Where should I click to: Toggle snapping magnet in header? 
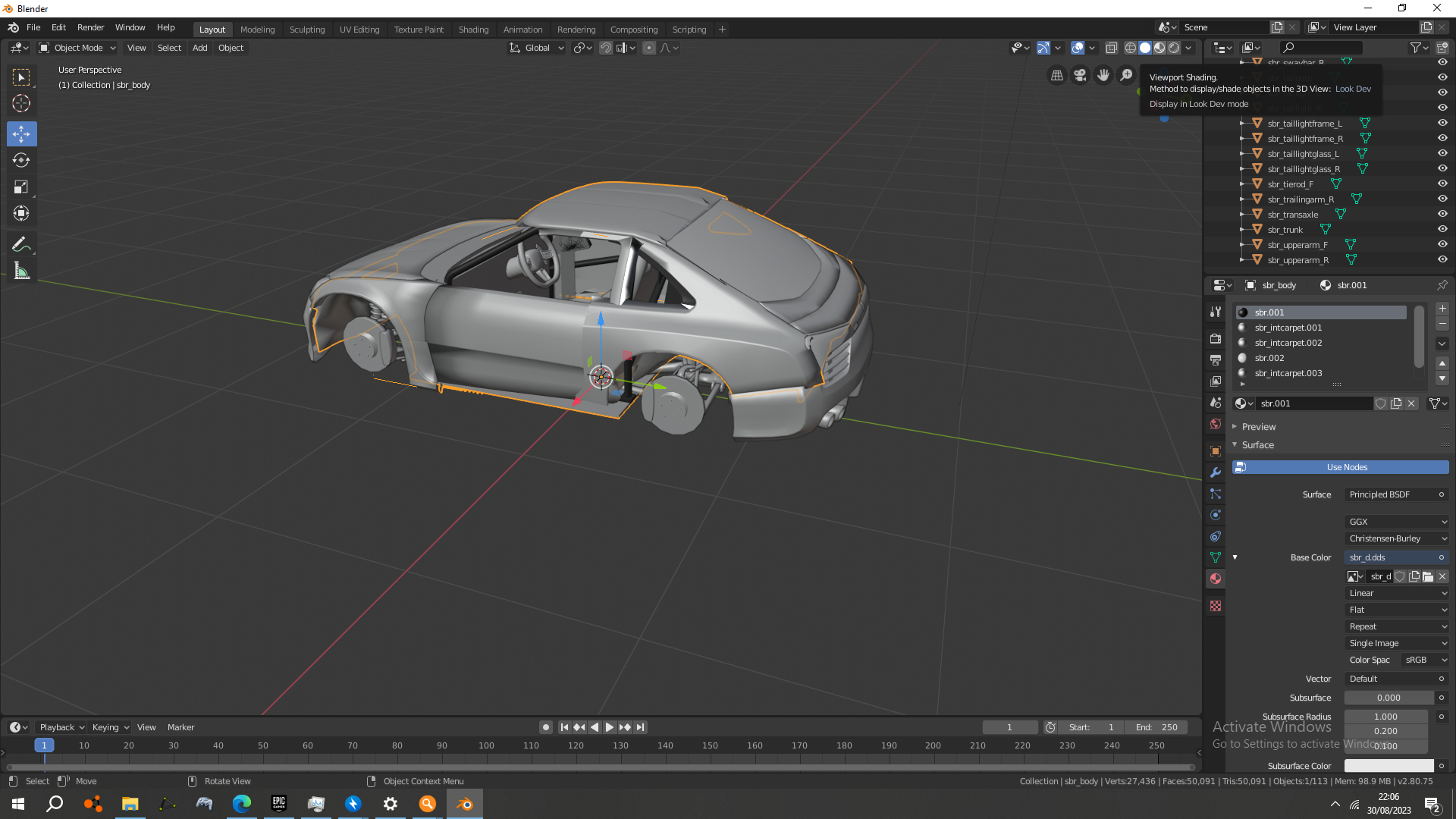pyautogui.click(x=606, y=48)
